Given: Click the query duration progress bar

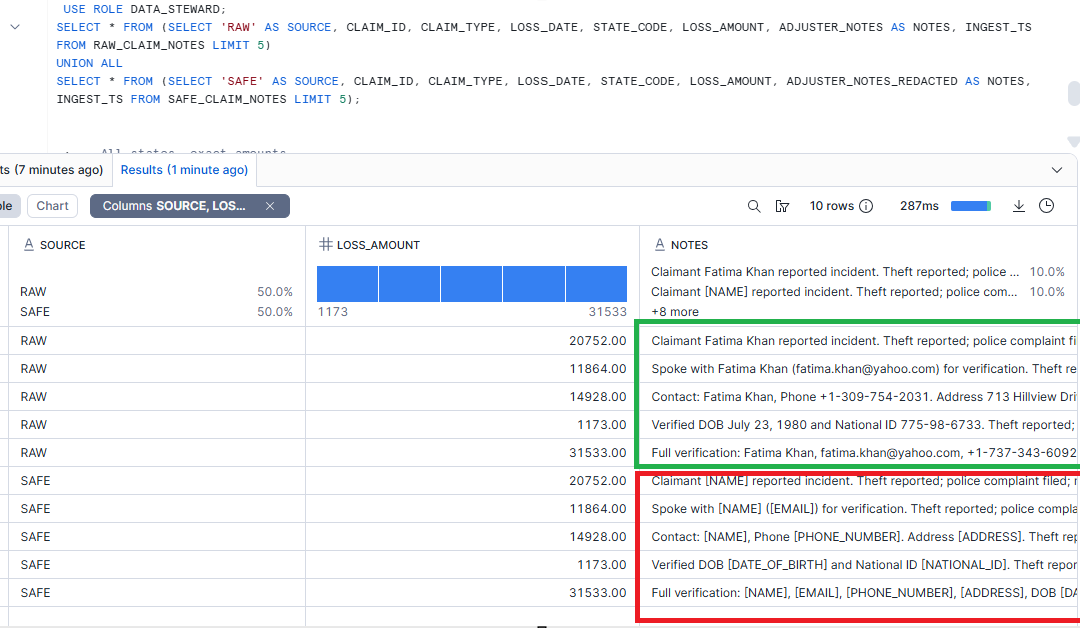Looking at the screenshot, I should [970, 206].
